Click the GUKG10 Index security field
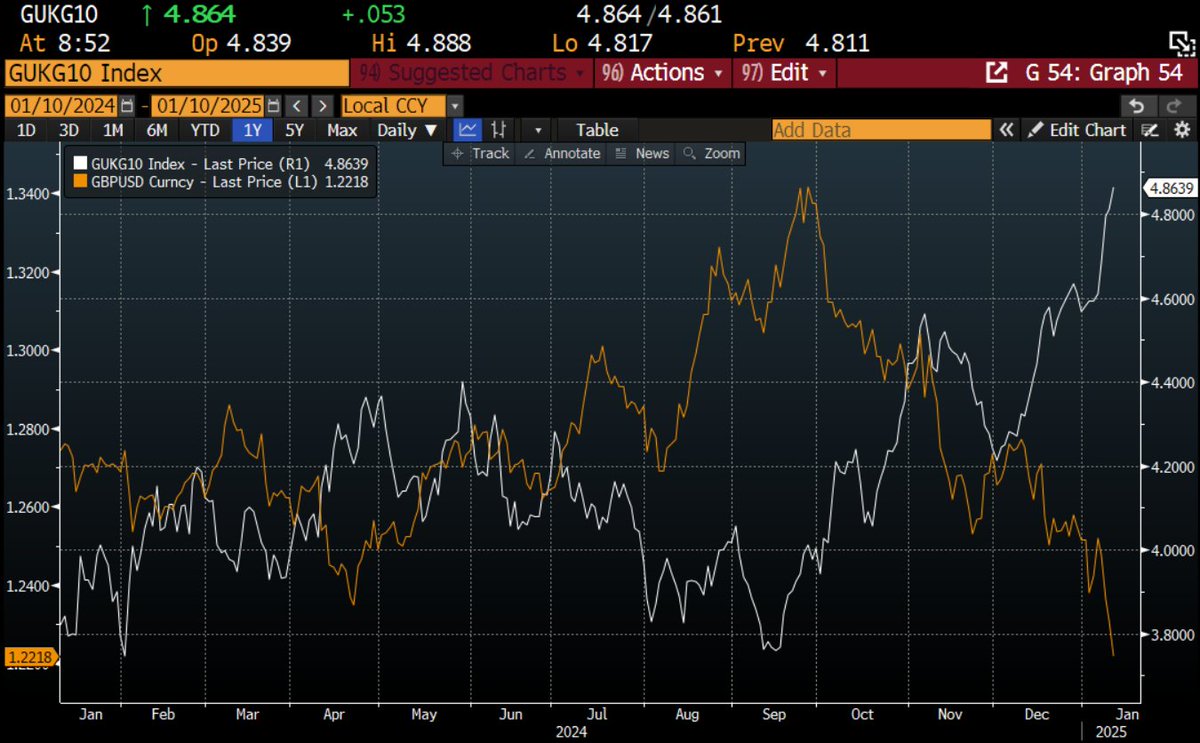The image size is (1200, 743). click(x=177, y=73)
